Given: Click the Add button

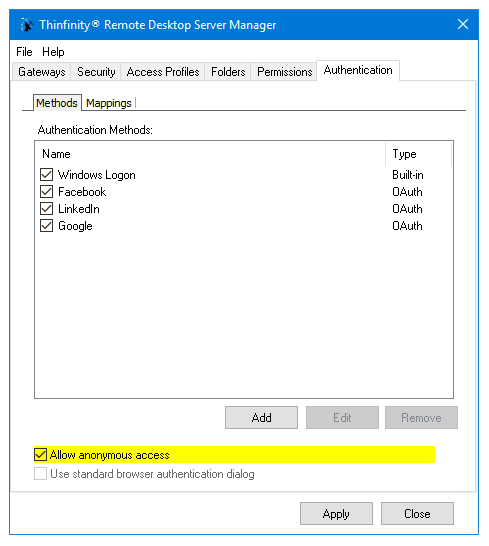Looking at the screenshot, I should click(261, 418).
